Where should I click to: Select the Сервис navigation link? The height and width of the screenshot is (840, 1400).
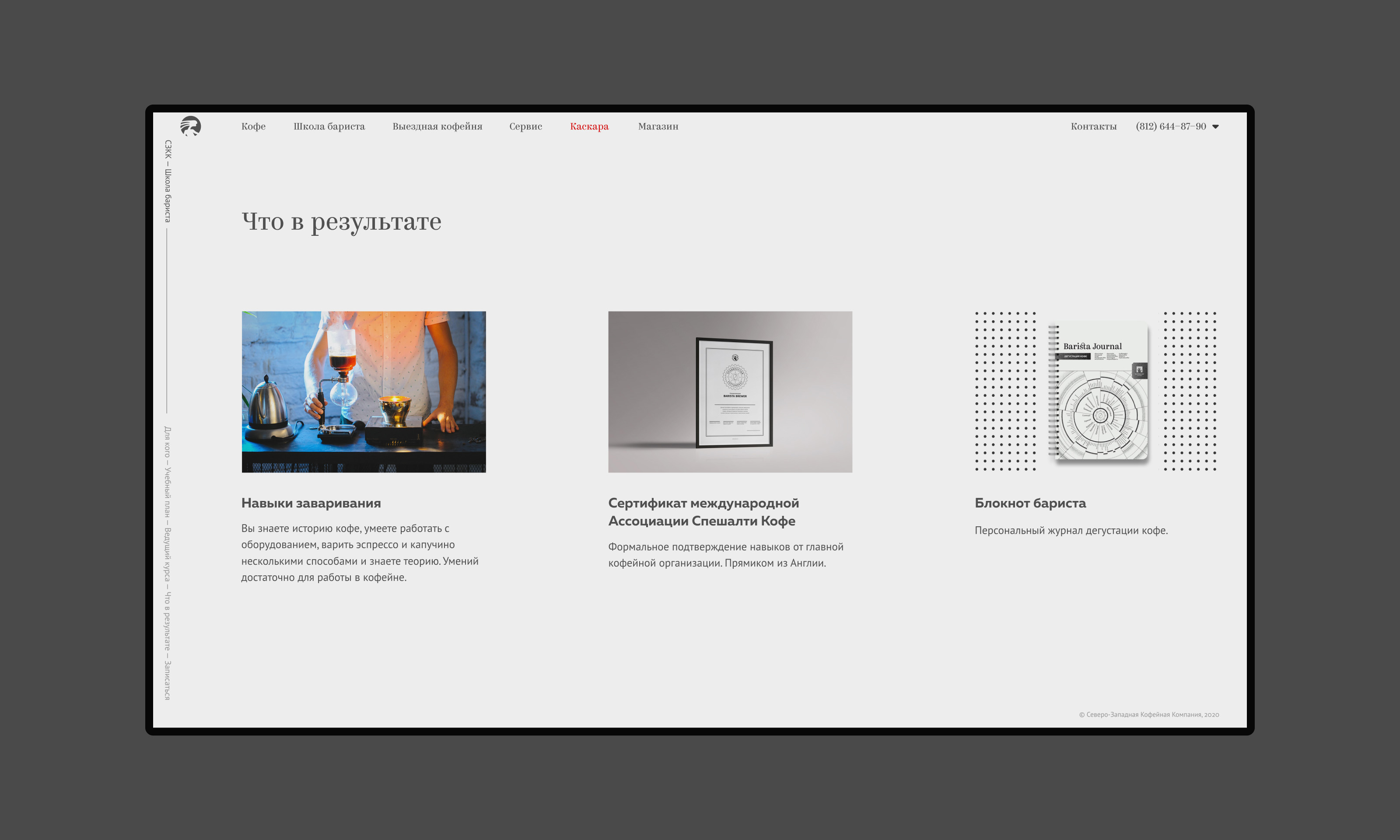click(x=525, y=126)
